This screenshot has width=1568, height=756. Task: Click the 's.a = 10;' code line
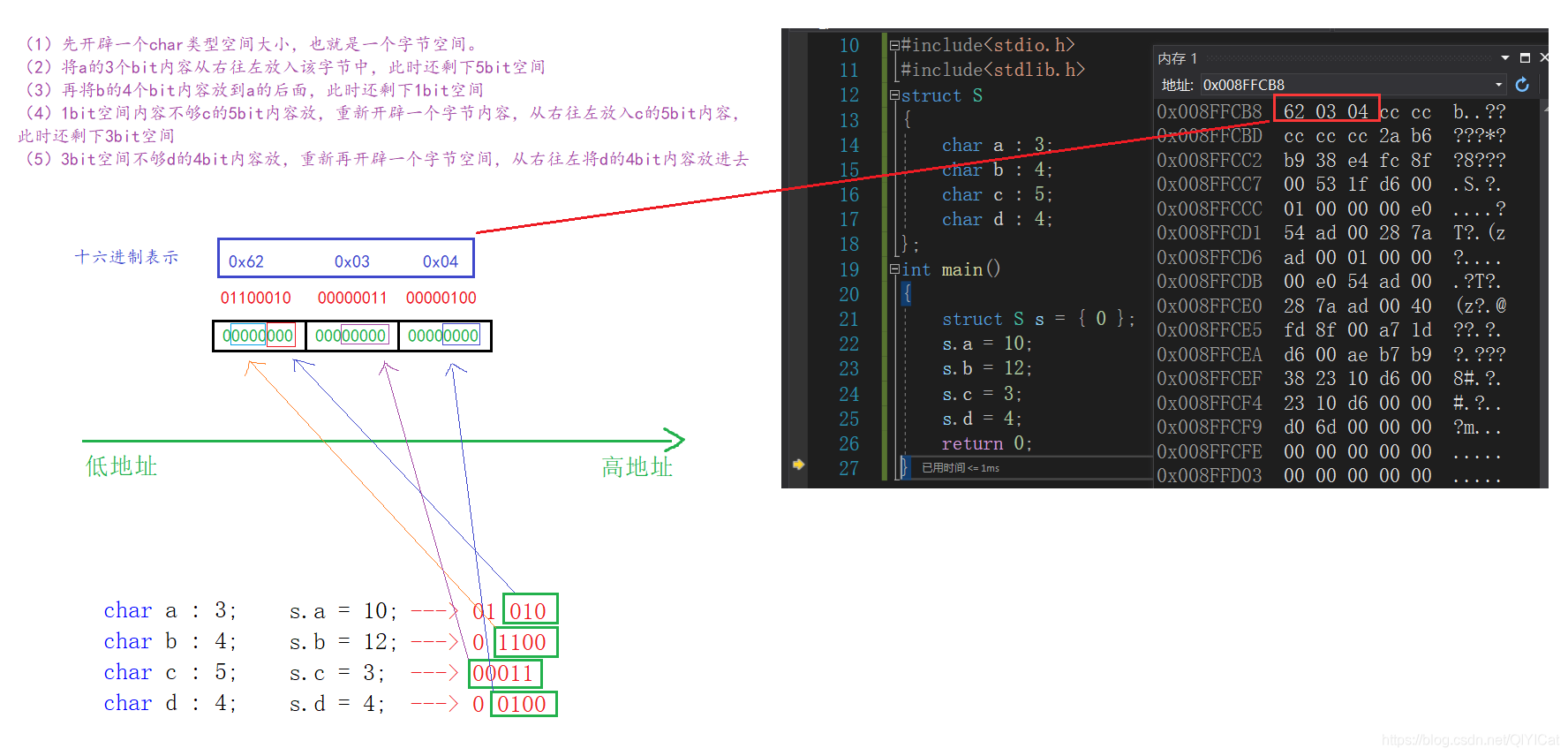tap(987, 344)
